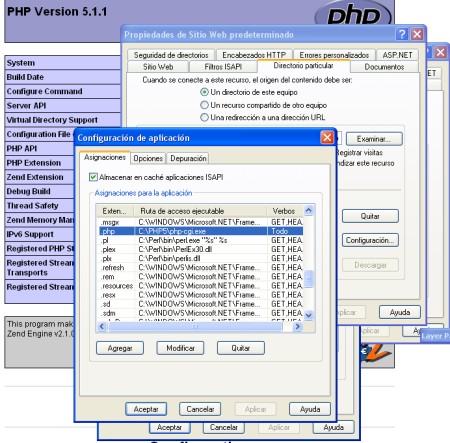Click Cancelar in Configuración de aplicación
The width and height of the screenshot is (450, 443).
click(x=200, y=409)
